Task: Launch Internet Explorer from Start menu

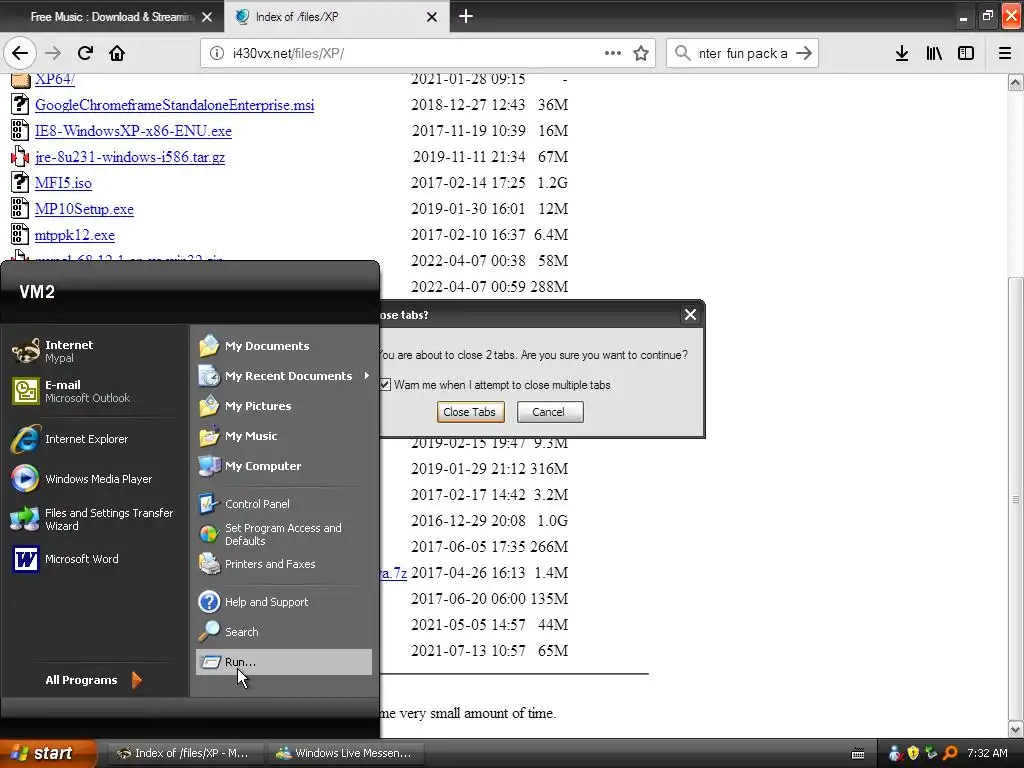Action: coord(95,439)
